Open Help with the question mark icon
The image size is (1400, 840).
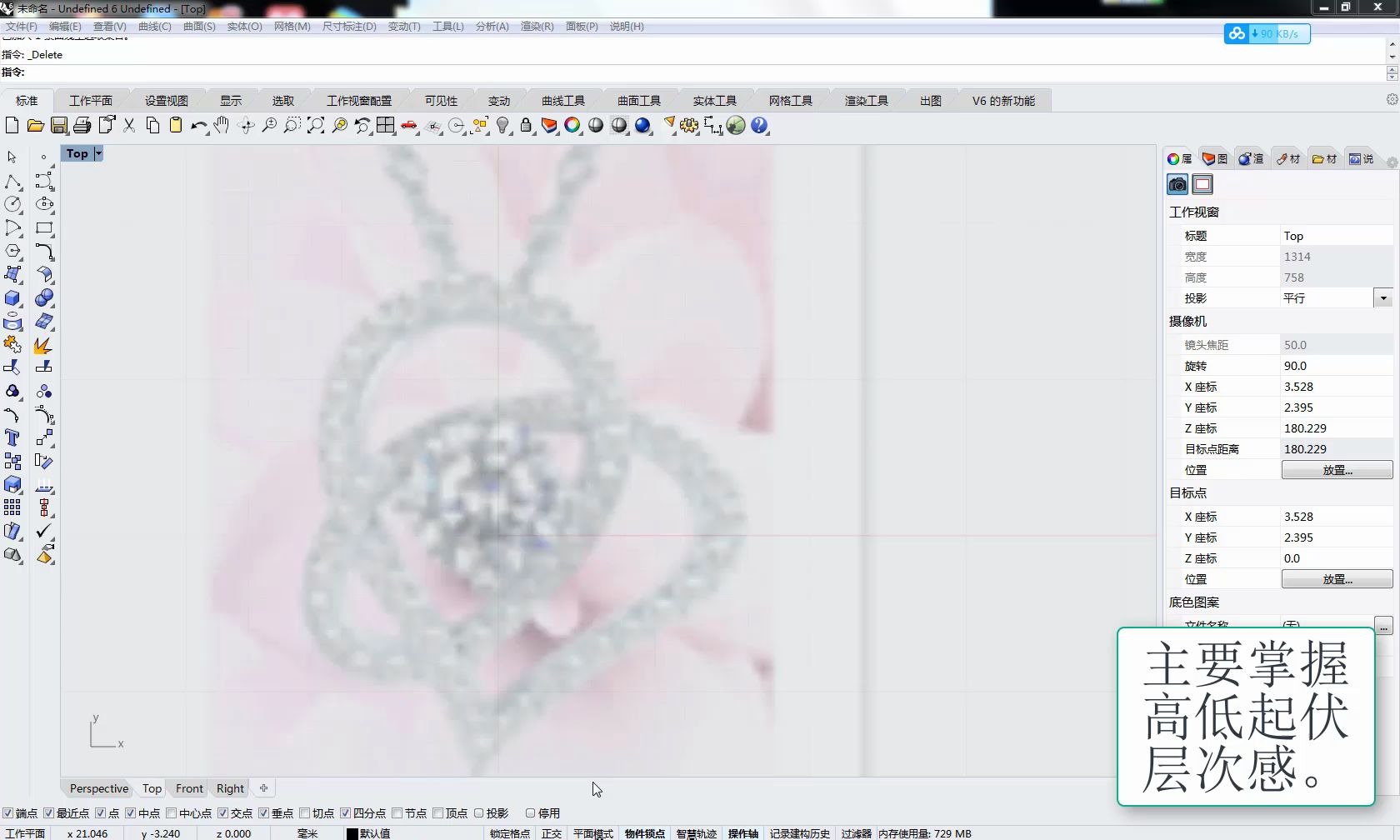[759, 126]
